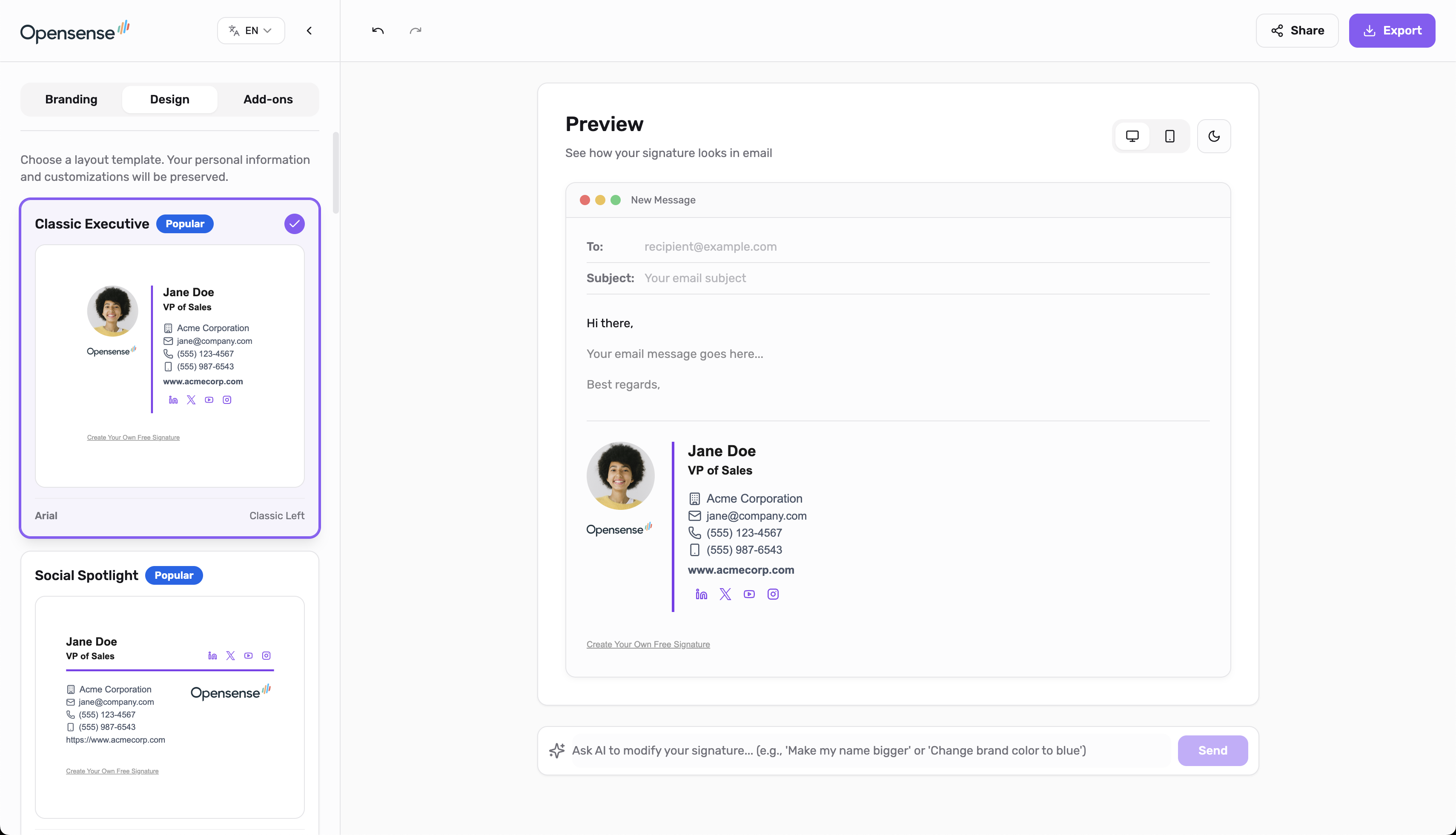Toggle dark mode for the email preview
The height and width of the screenshot is (835, 1456).
tap(1213, 136)
